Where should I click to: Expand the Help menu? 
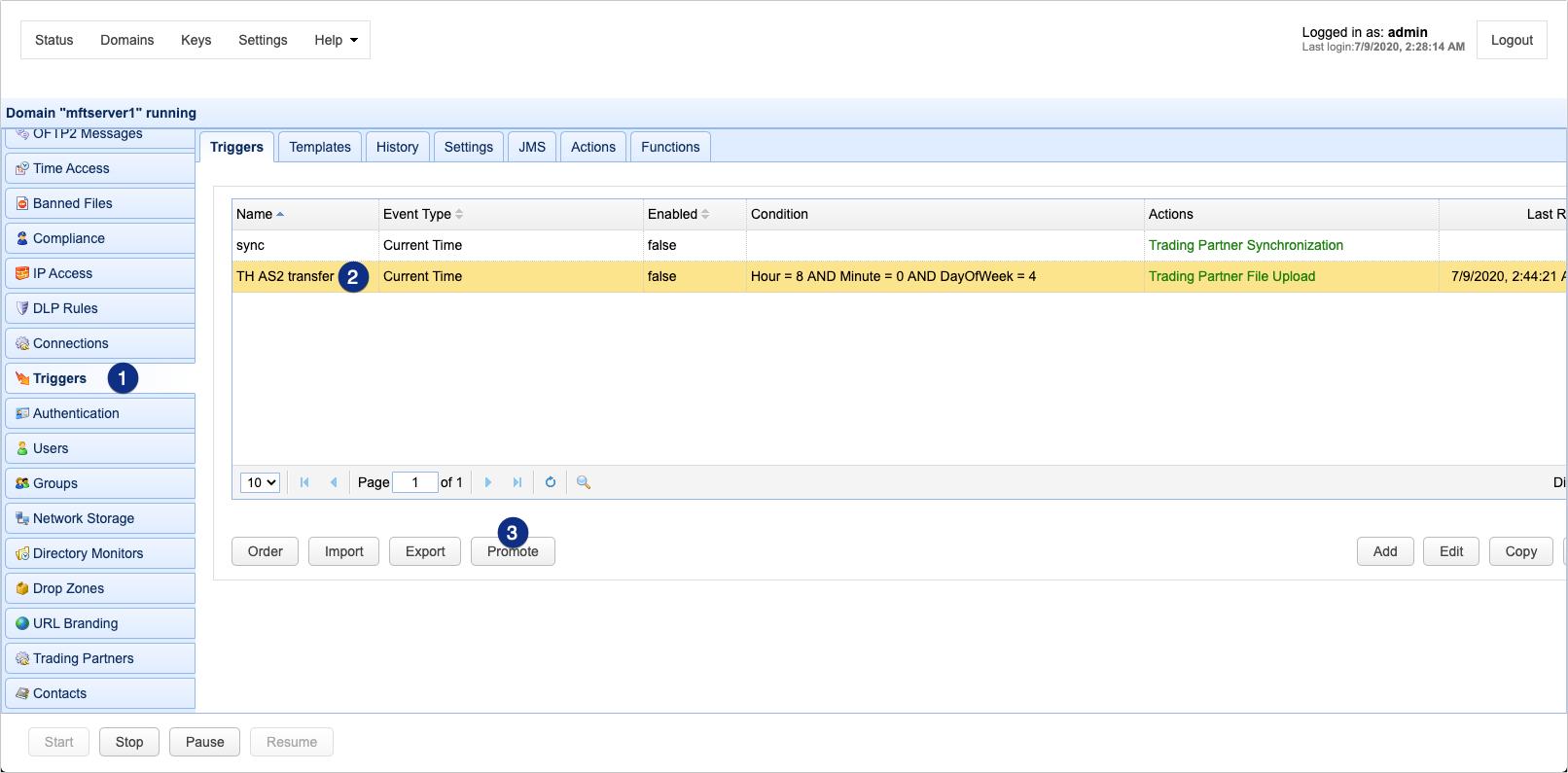pos(336,40)
